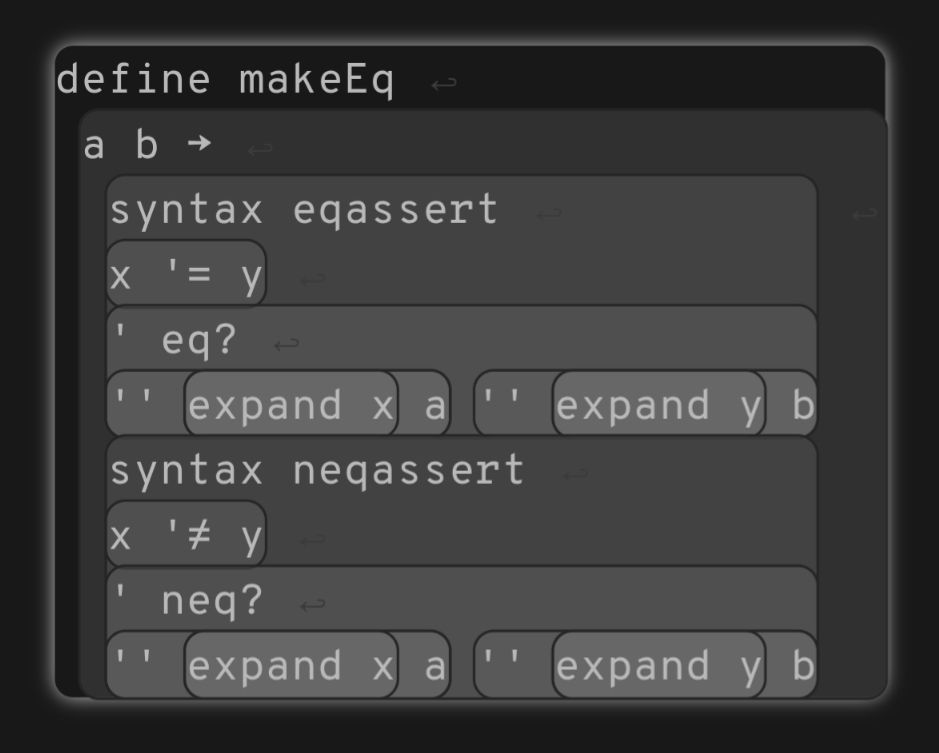Click the newline symbol after eqassert
The height and width of the screenshot is (753, 939).
pos(548,213)
